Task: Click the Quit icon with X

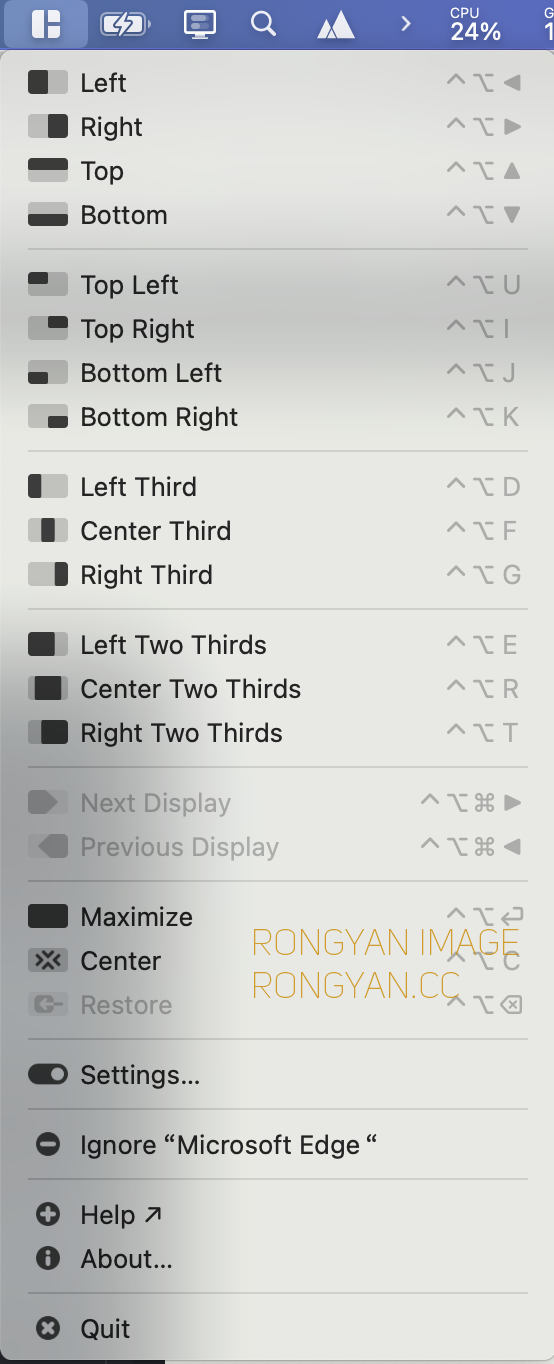Action: tap(48, 1329)
